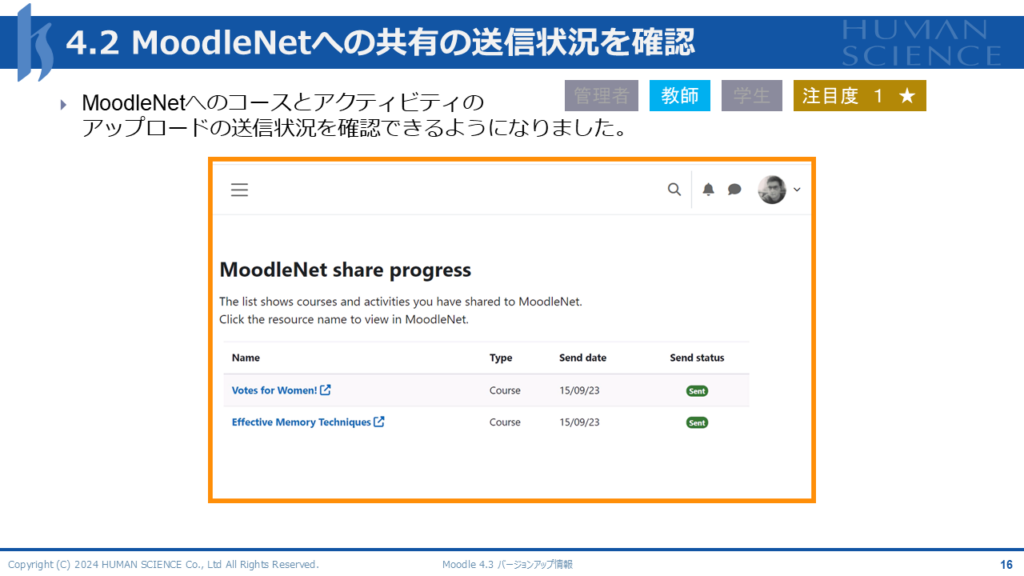Click the slide title 4.2 MoodleNetへの共有の送信状況を確認
Screen dimensions: 1024x576
pyautogui.click(x=380, y=42)
